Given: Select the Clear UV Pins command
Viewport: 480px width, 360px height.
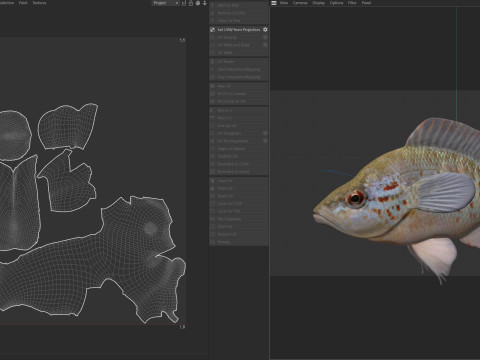Looking at the screenshot, I should [238, 20].
